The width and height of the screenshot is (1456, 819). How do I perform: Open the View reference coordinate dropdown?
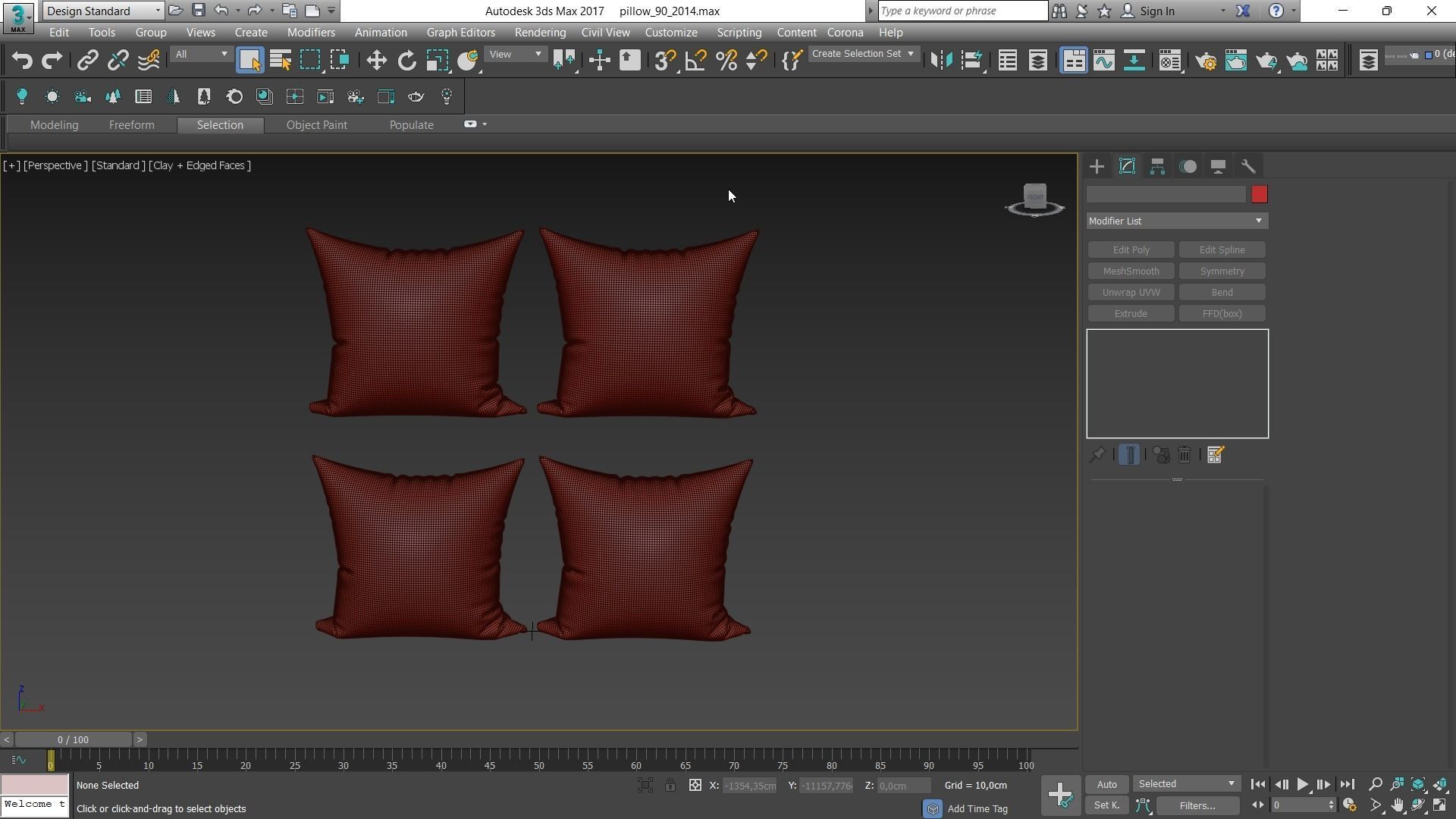coord(515,55)
